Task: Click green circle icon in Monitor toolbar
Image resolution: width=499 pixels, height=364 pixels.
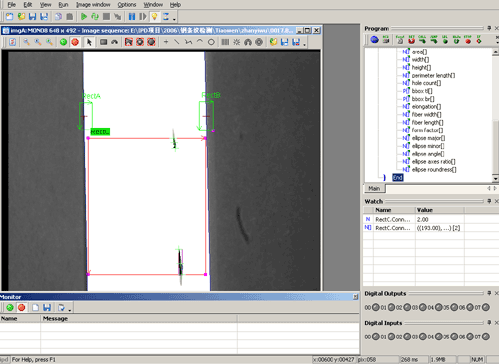Action: [10, 307]
